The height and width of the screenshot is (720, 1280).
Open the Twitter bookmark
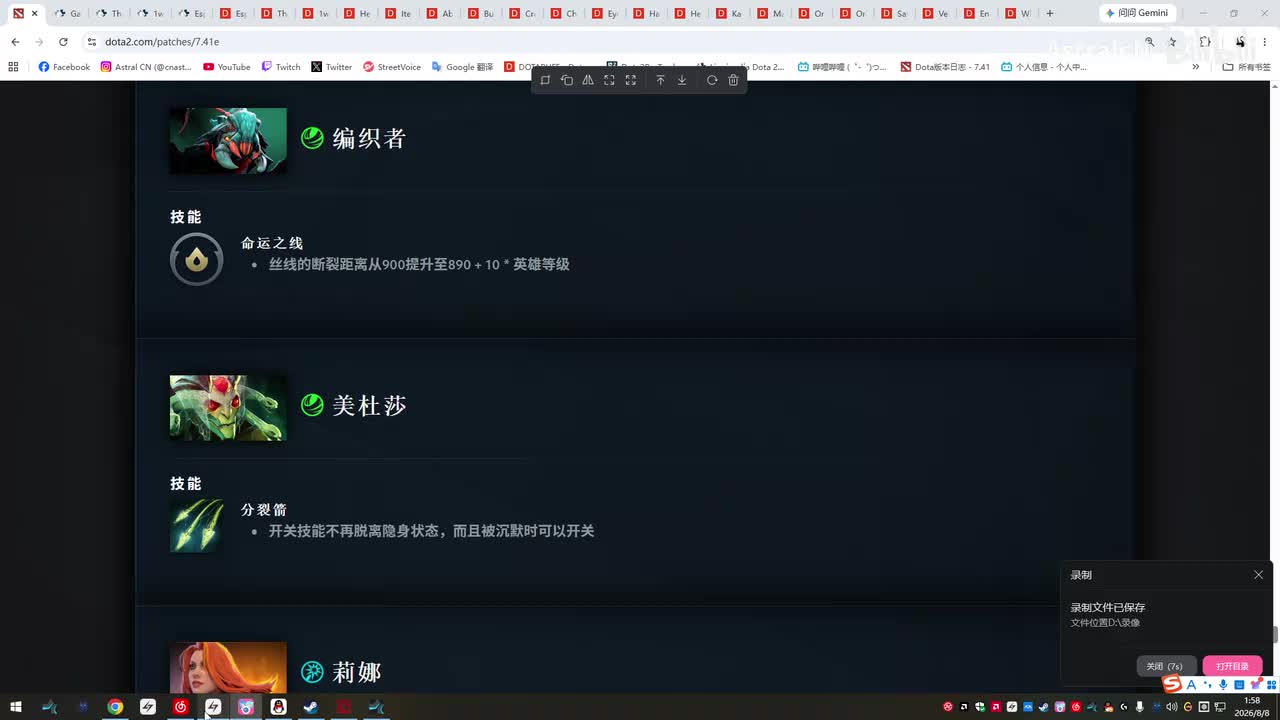coord(332,67)
